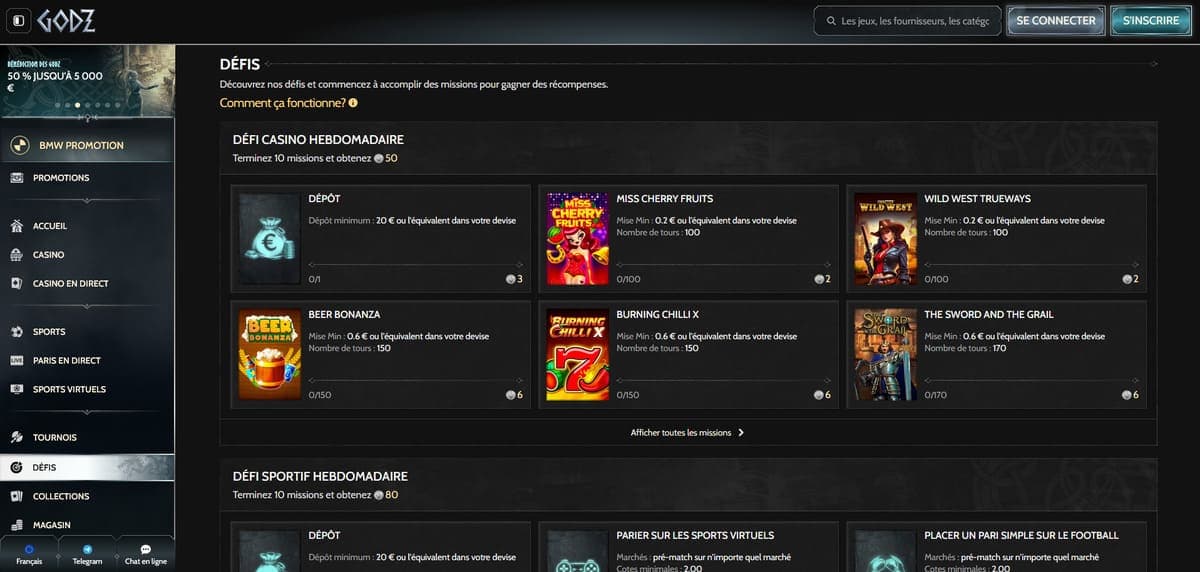
Task: Click Beer Bonanza 0/150 progress bar
Action: (x=416, y=381)
